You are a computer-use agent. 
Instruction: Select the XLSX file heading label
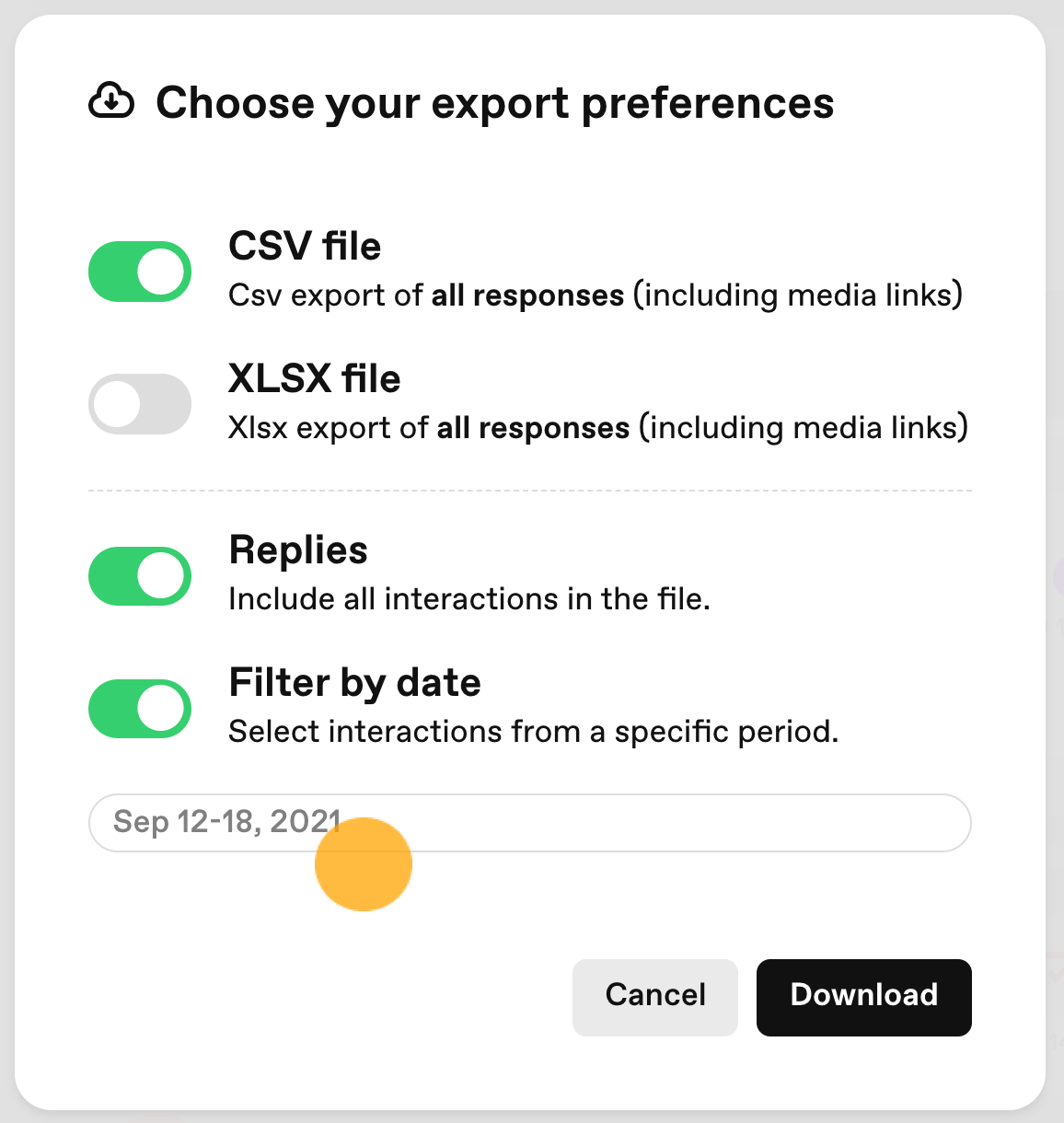click(315, 379)
